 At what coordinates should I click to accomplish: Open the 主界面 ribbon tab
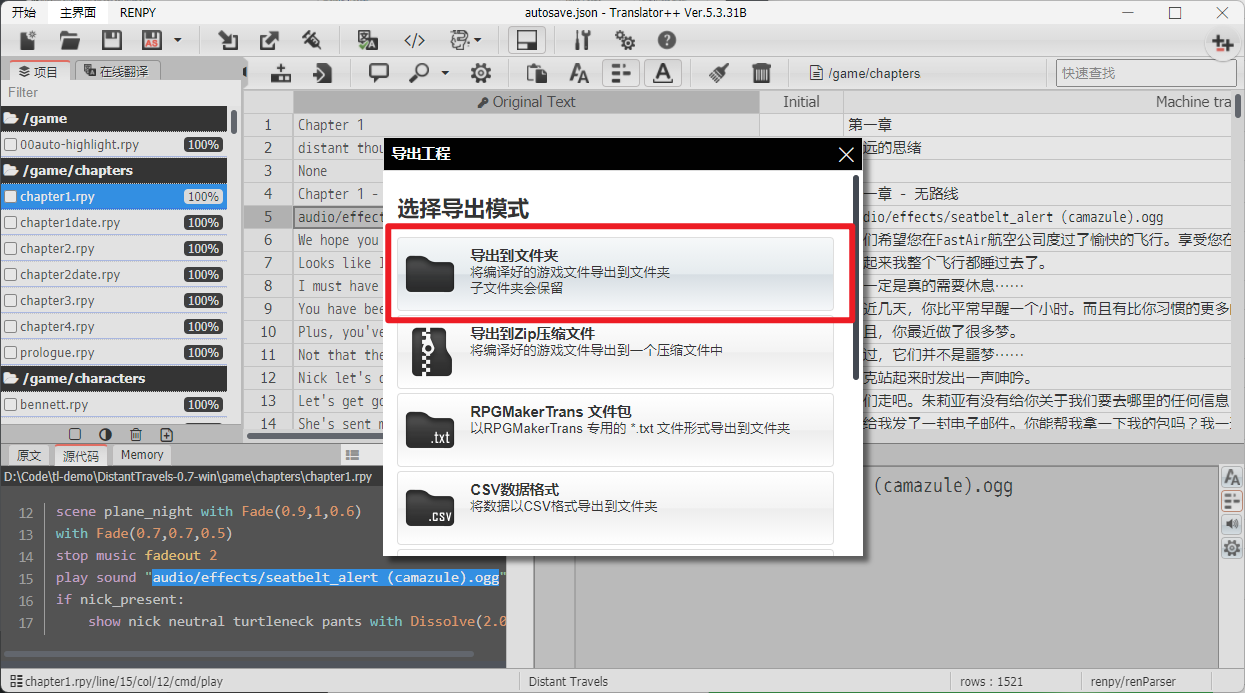(78, 13)
